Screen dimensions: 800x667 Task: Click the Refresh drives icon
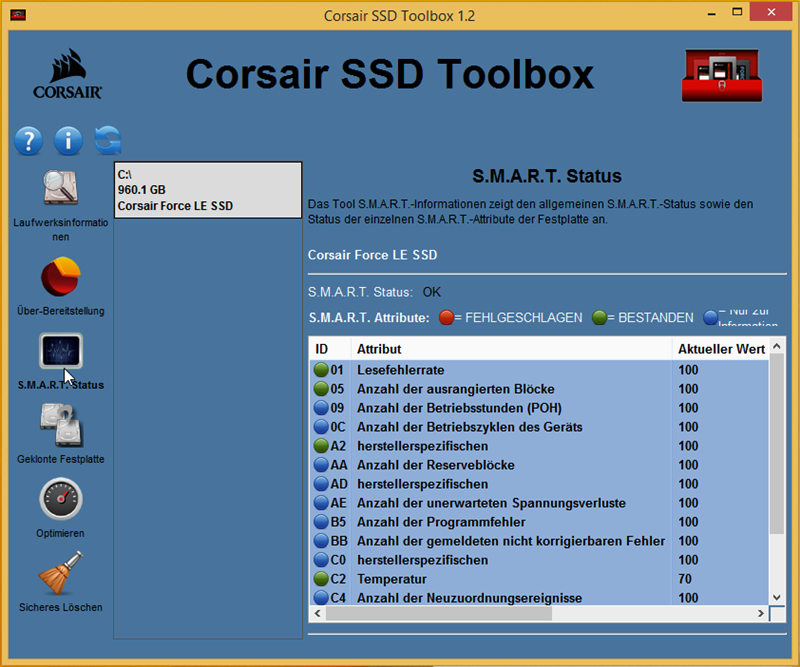[x=108, y=140]
